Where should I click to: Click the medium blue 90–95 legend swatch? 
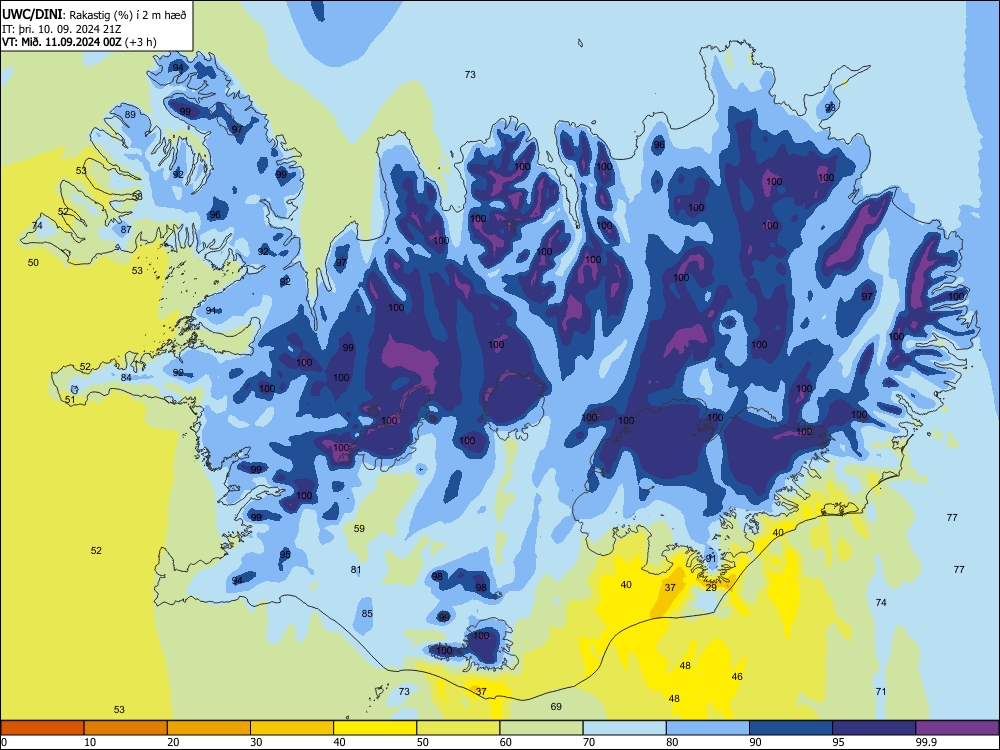(x=791, y=728)
